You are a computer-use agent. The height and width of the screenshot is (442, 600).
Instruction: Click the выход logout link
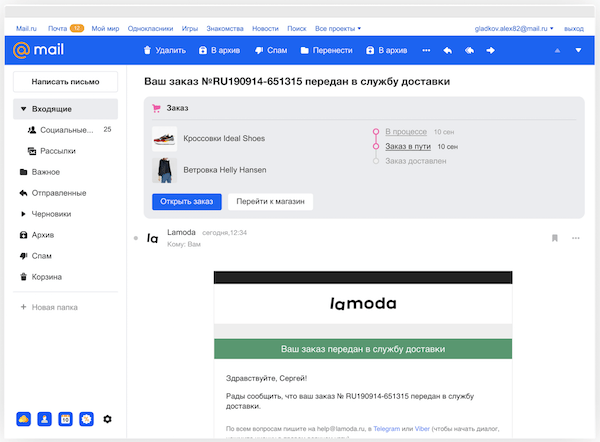pyautogui.click(x=574, y=29)
